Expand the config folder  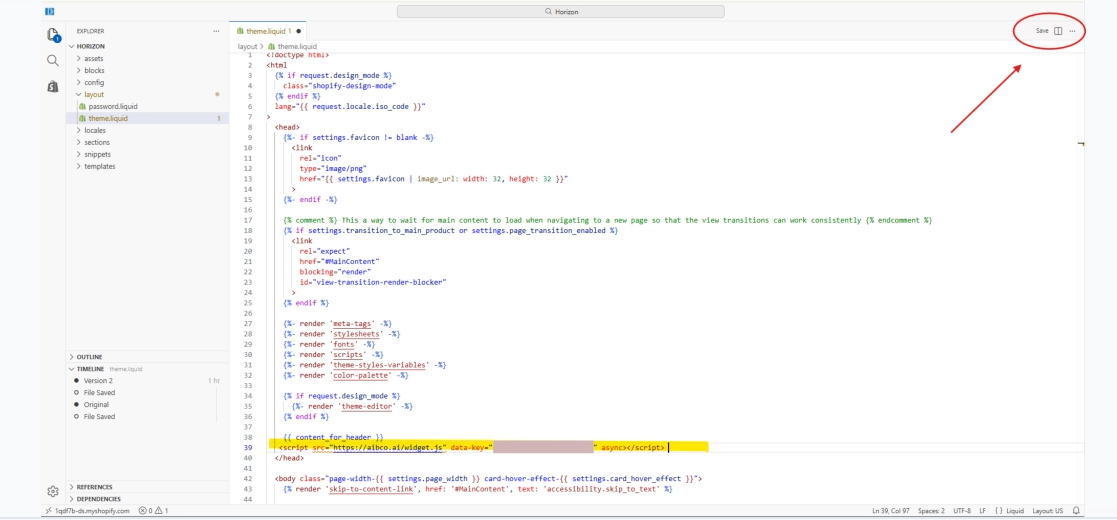[x=94, y=83]
